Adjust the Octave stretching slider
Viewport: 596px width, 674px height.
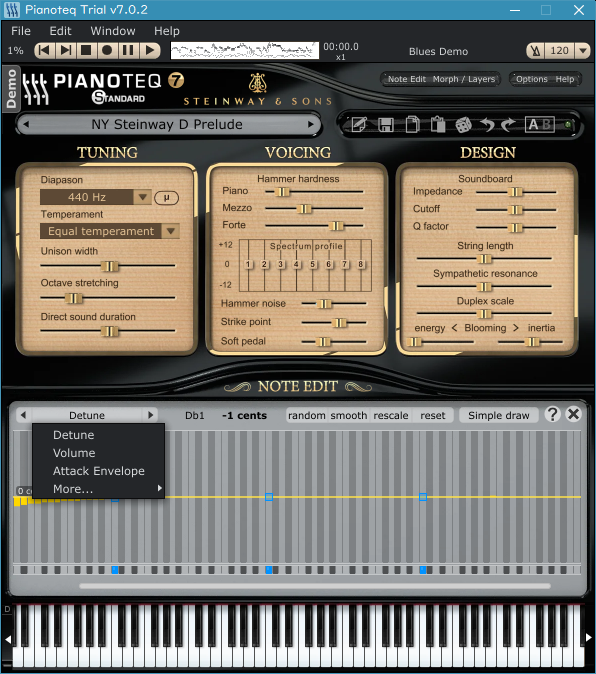click(x=73, y=298)
